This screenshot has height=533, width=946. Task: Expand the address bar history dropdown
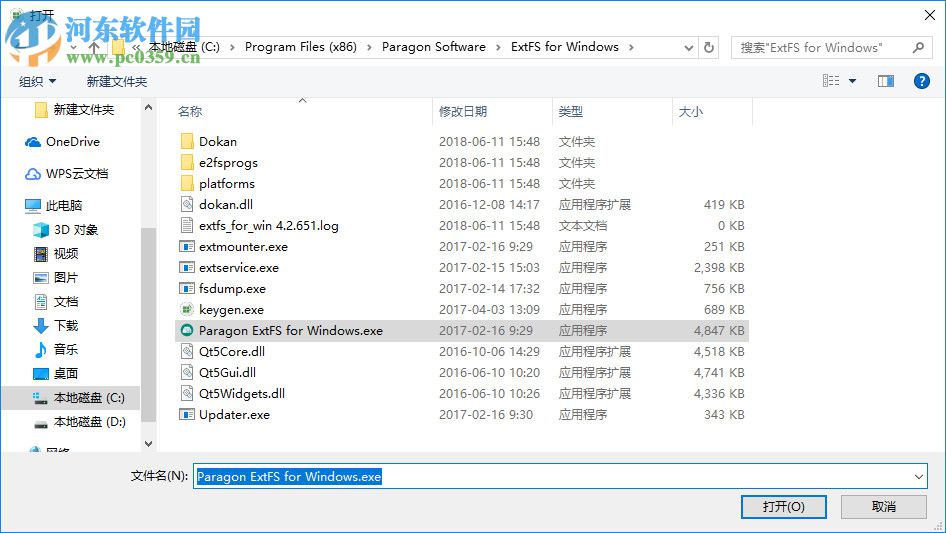pyautogui.click(x=688, y=48)
